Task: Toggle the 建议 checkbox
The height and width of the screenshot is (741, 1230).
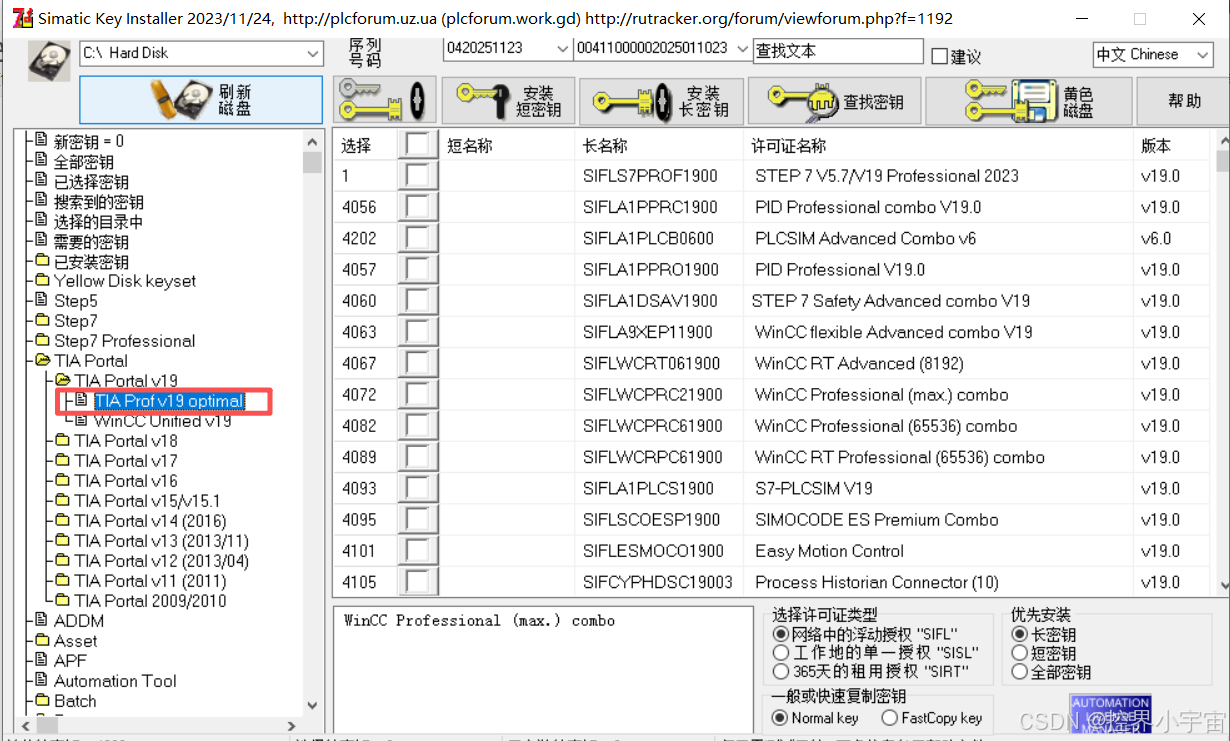Action: click(x=939, y=57)
